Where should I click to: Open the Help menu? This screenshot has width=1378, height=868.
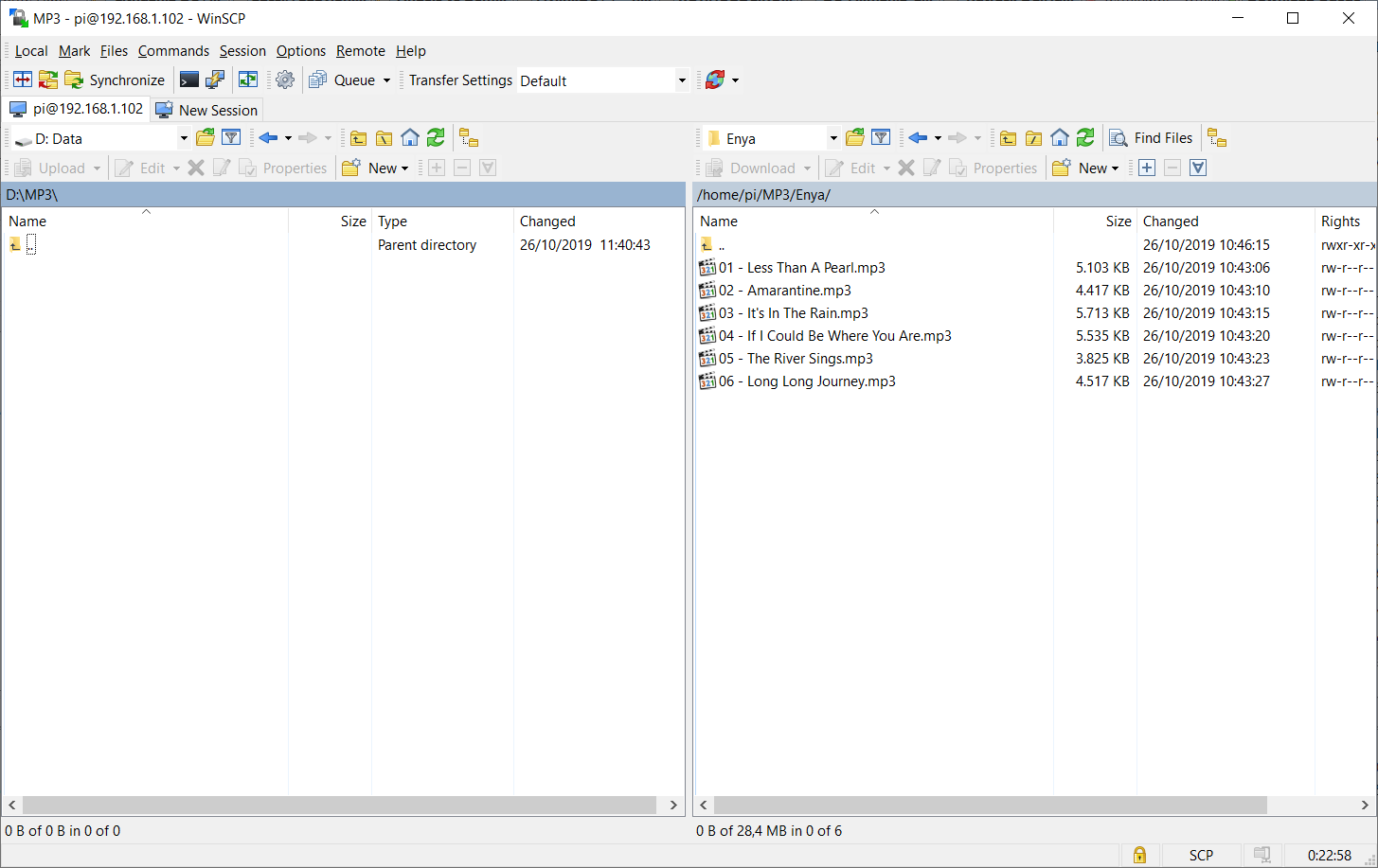tap(411, 51)
